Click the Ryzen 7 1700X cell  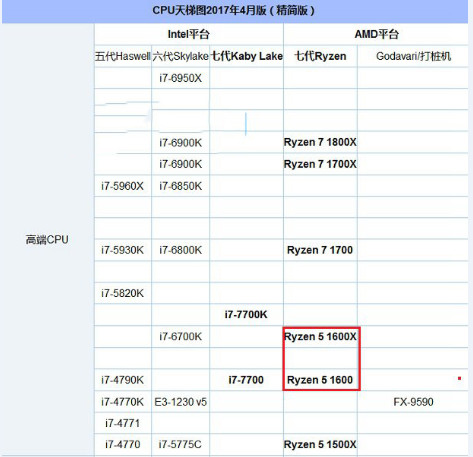point(320,164)
